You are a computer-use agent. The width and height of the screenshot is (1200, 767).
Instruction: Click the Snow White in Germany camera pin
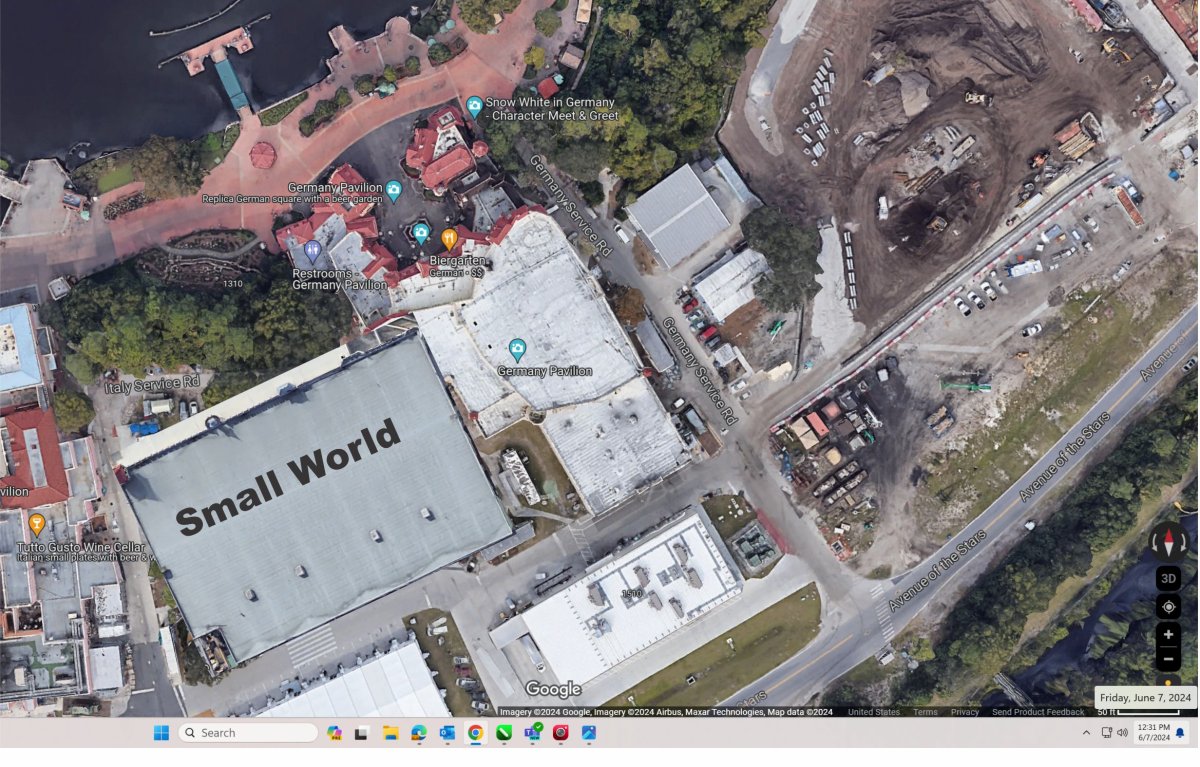tap(475, 105)
